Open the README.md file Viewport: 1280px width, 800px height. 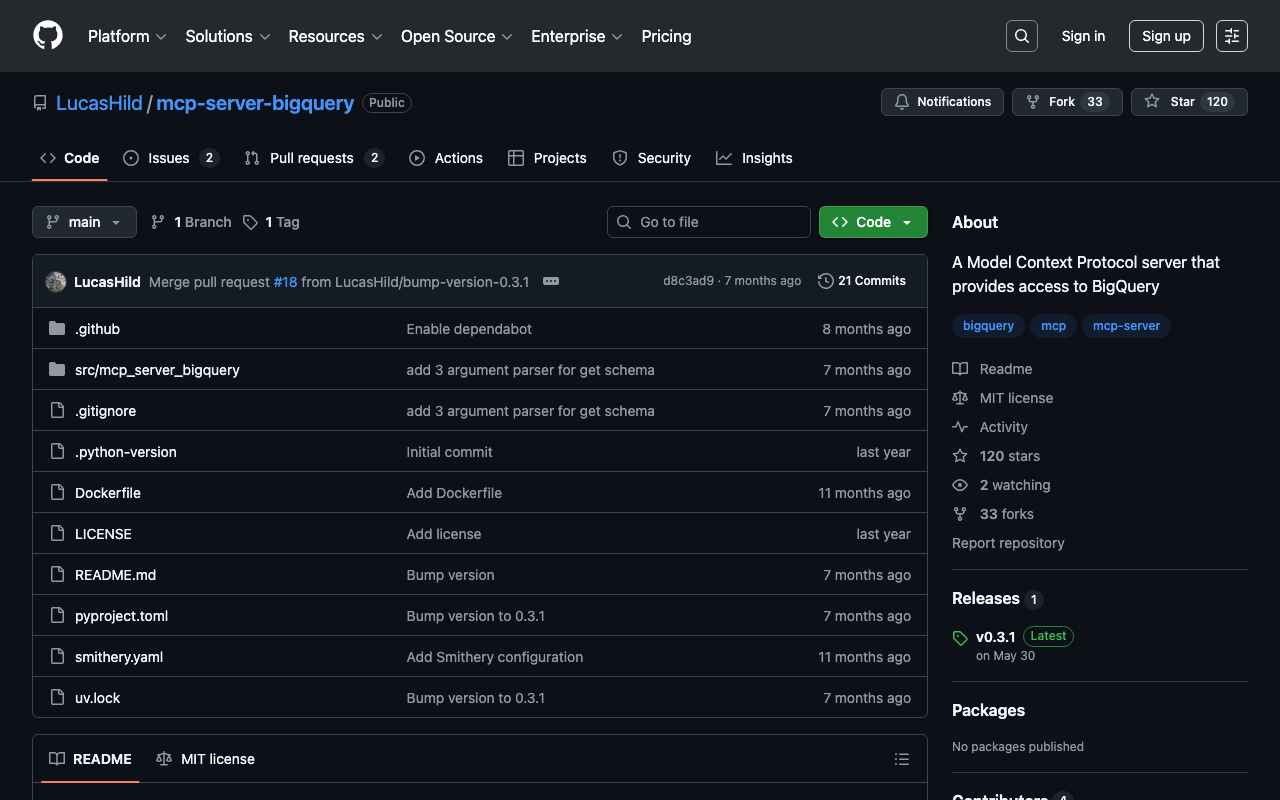click(x=115, y=575)
